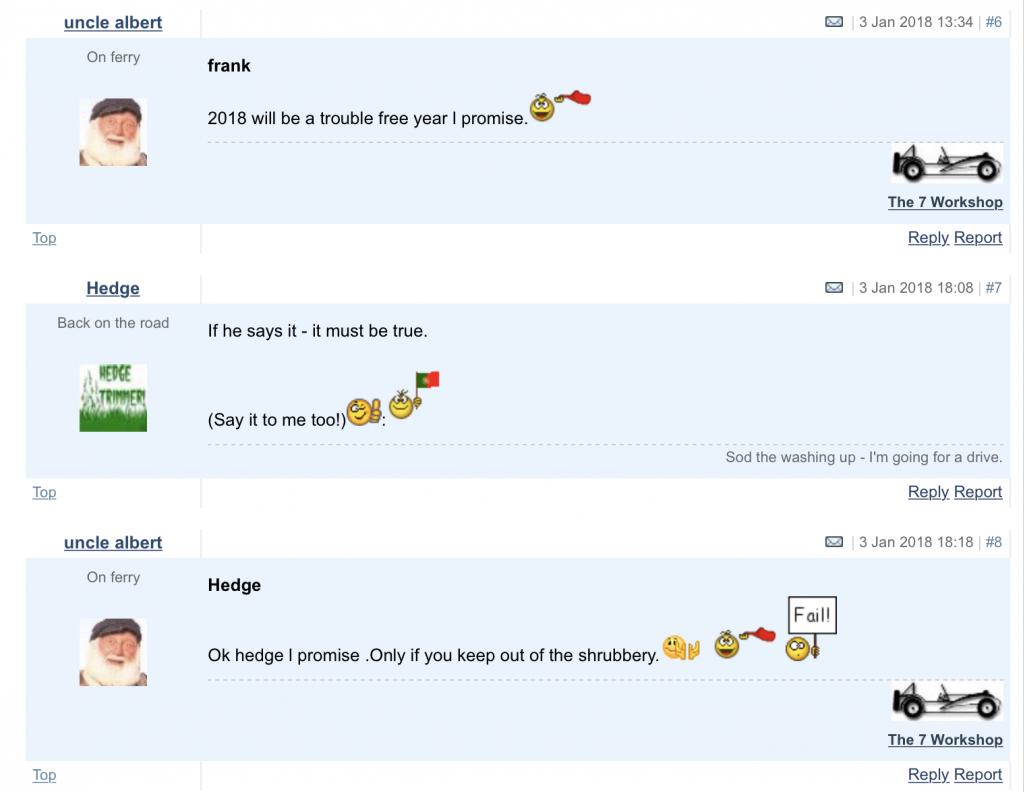Open post number #7 permalink
The width and height of the screenshot is (1024, 792).
[x=993, y=288]
